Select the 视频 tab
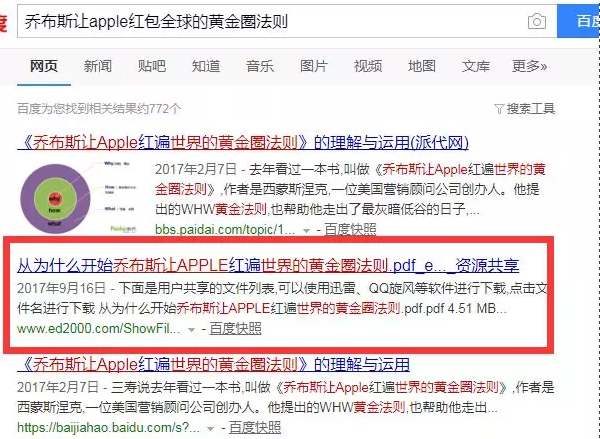 pyautogui.click(x=368, y=66)
